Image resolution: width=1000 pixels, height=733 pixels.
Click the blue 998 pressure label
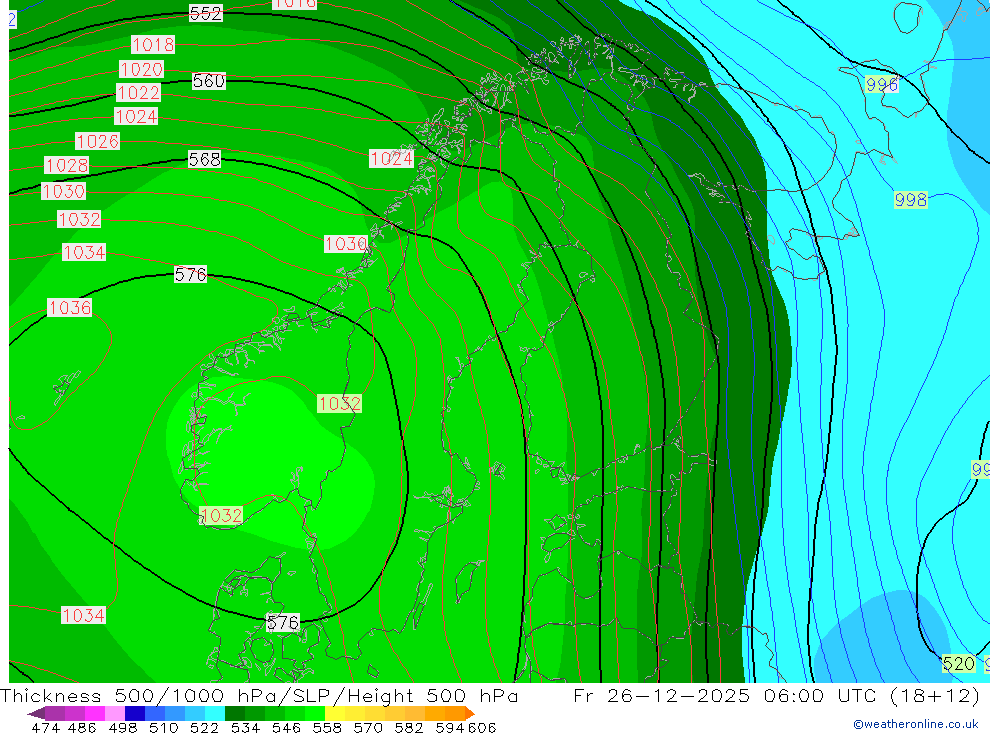[x=910, y=200]
